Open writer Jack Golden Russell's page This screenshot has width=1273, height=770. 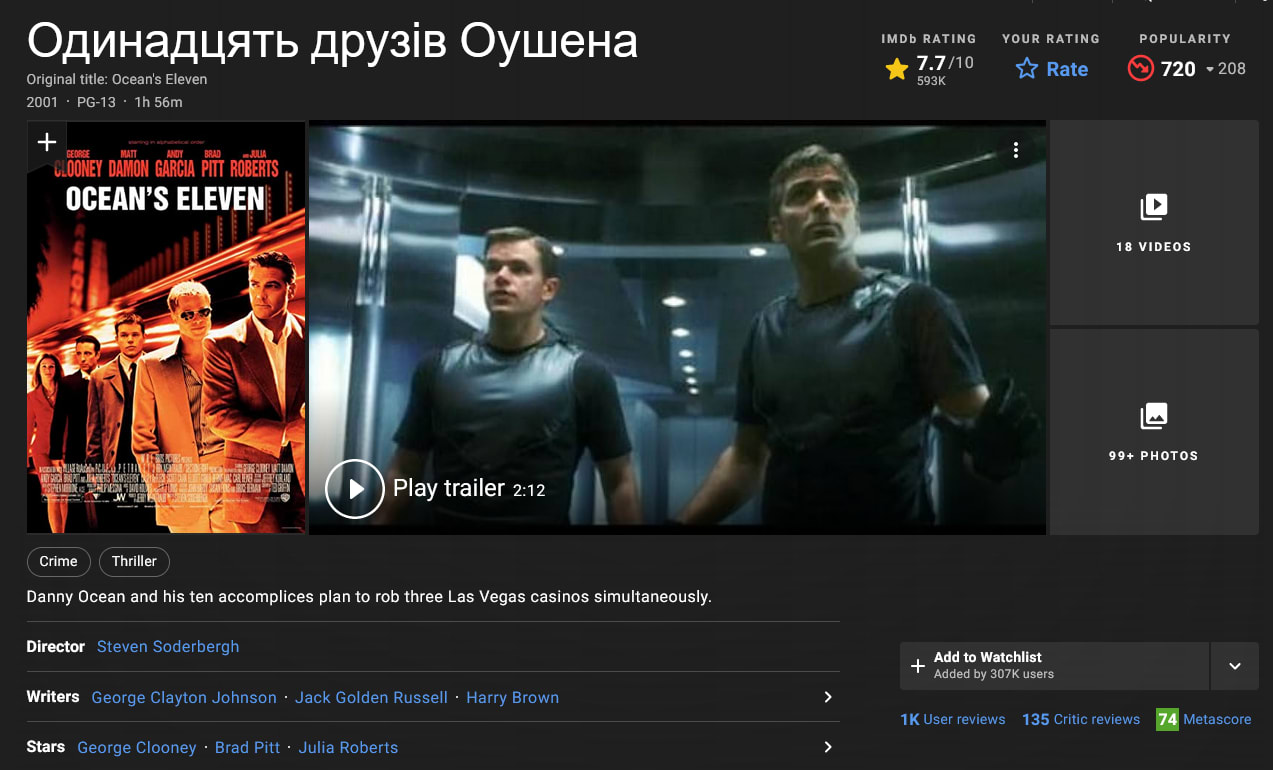click(371, 697)
